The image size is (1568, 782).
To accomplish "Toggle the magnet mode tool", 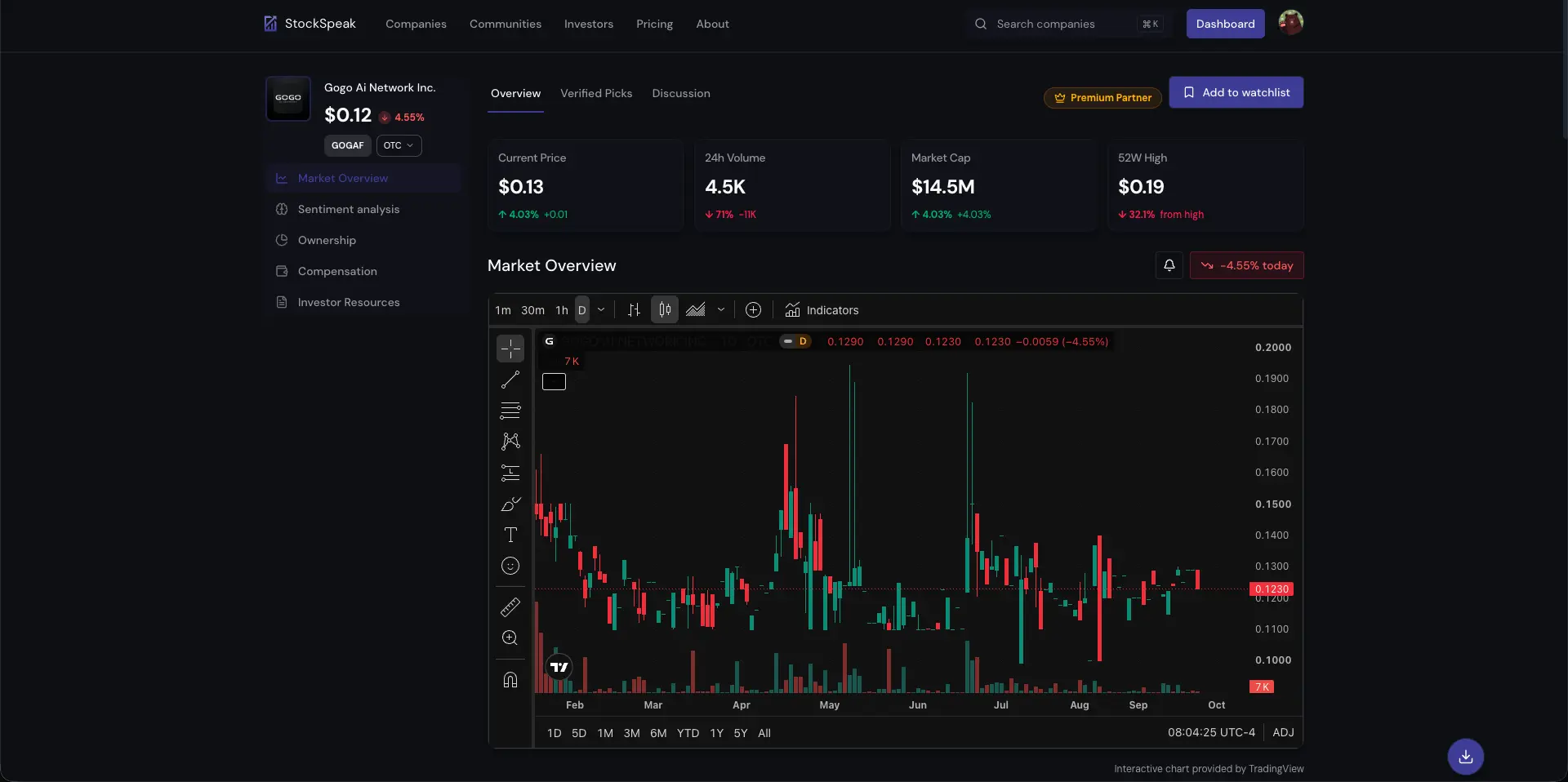I will tap(510, 680).
